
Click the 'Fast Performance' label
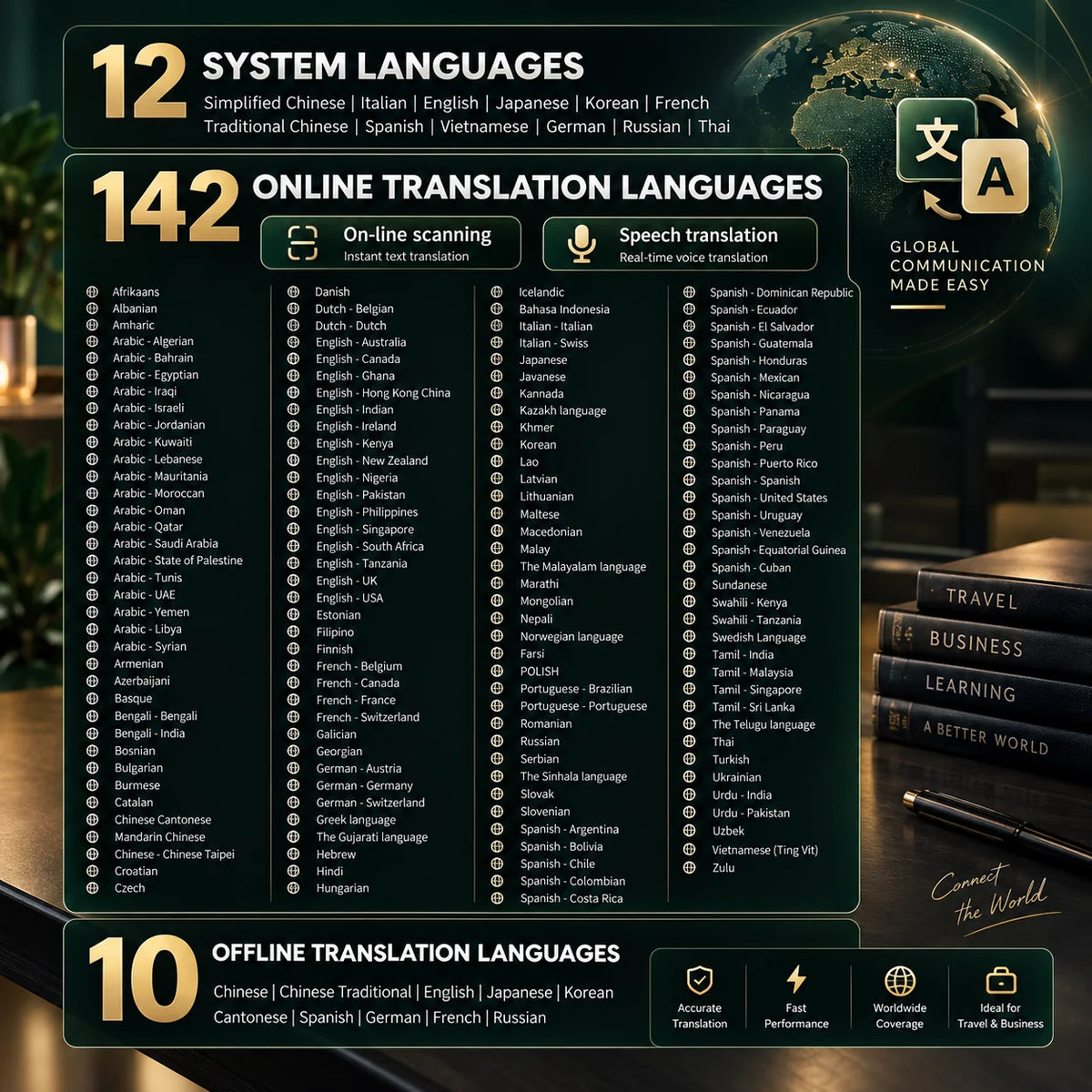pyautogui.click(x=796, y=1016)
